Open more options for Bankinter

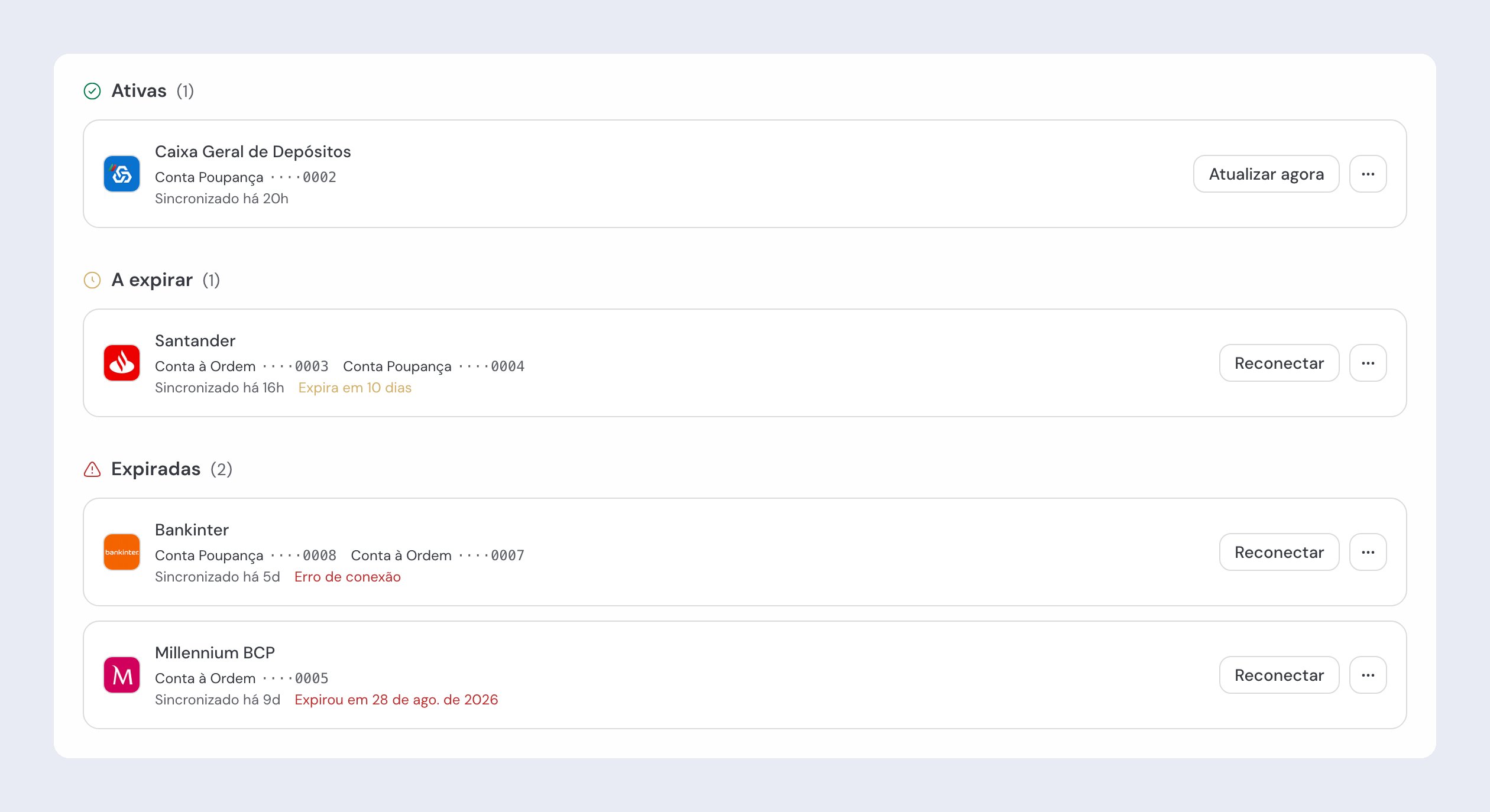[1368, 552]
